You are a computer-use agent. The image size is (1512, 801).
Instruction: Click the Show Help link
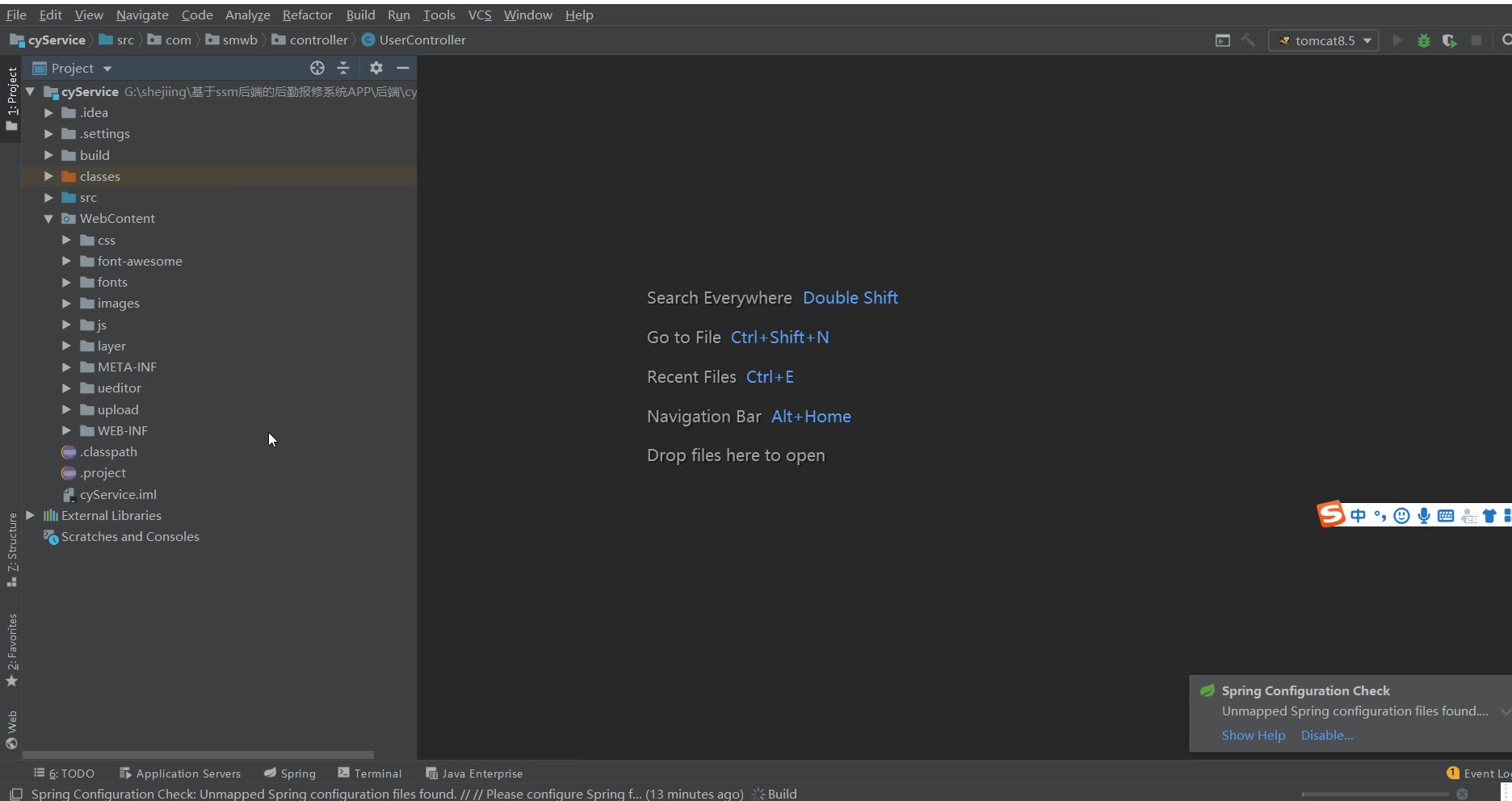click(x=1253, y=735)
